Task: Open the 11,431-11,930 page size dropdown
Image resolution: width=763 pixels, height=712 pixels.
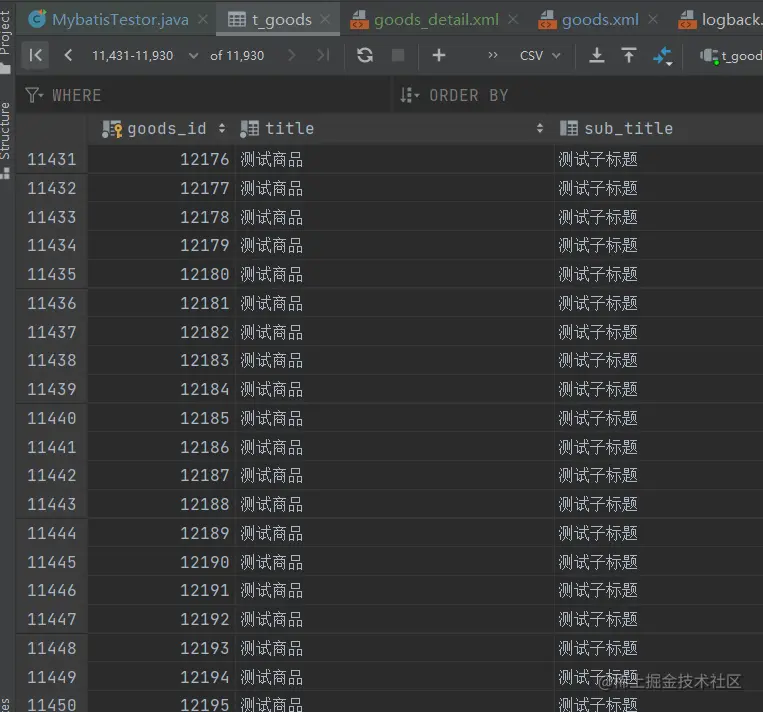Action: (x=145, y=56)
